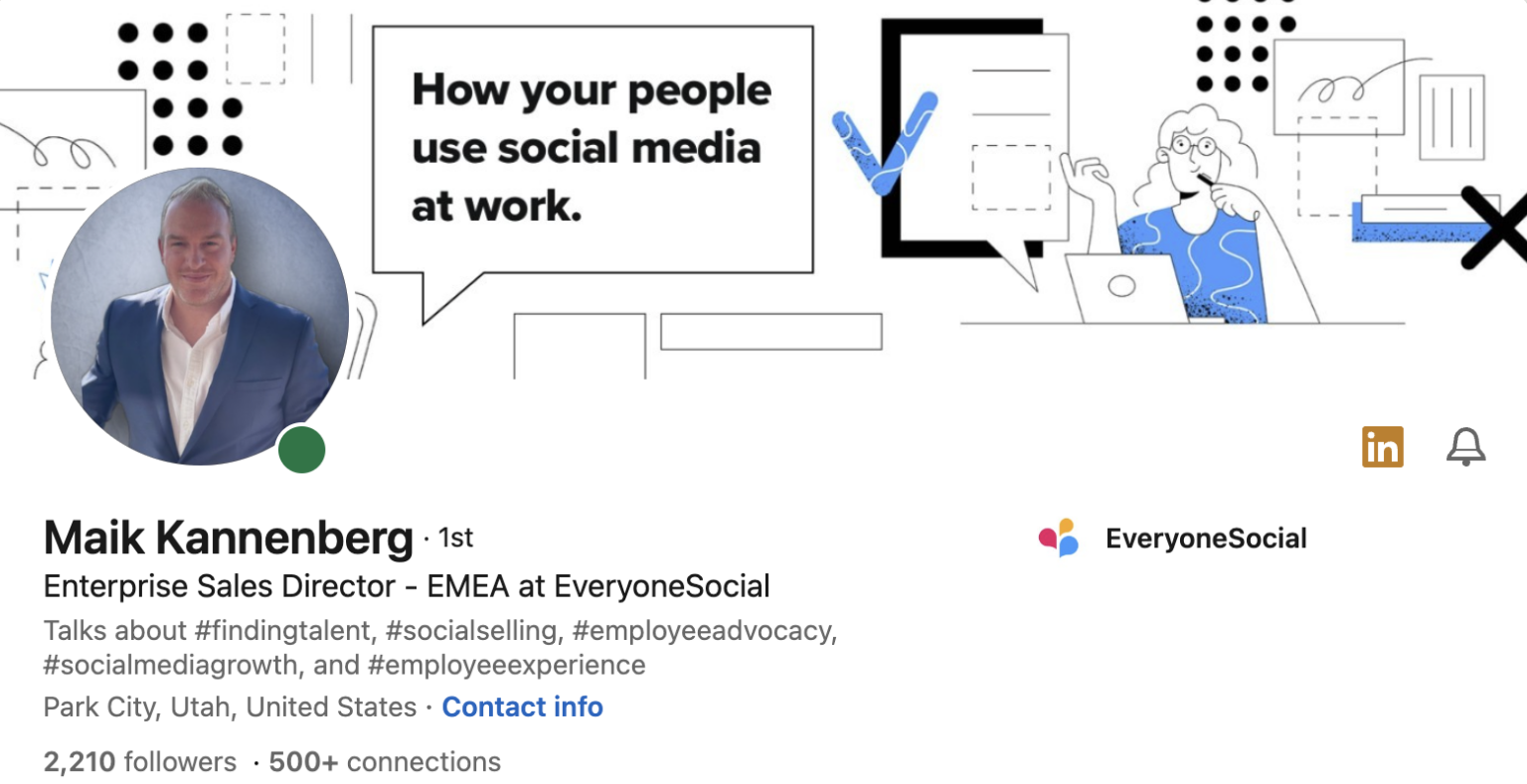The height and width of the screenshot is (784, 1527).
Task: View the 500+ connections list
Action: pyautogui.click(x=384, y=762)
